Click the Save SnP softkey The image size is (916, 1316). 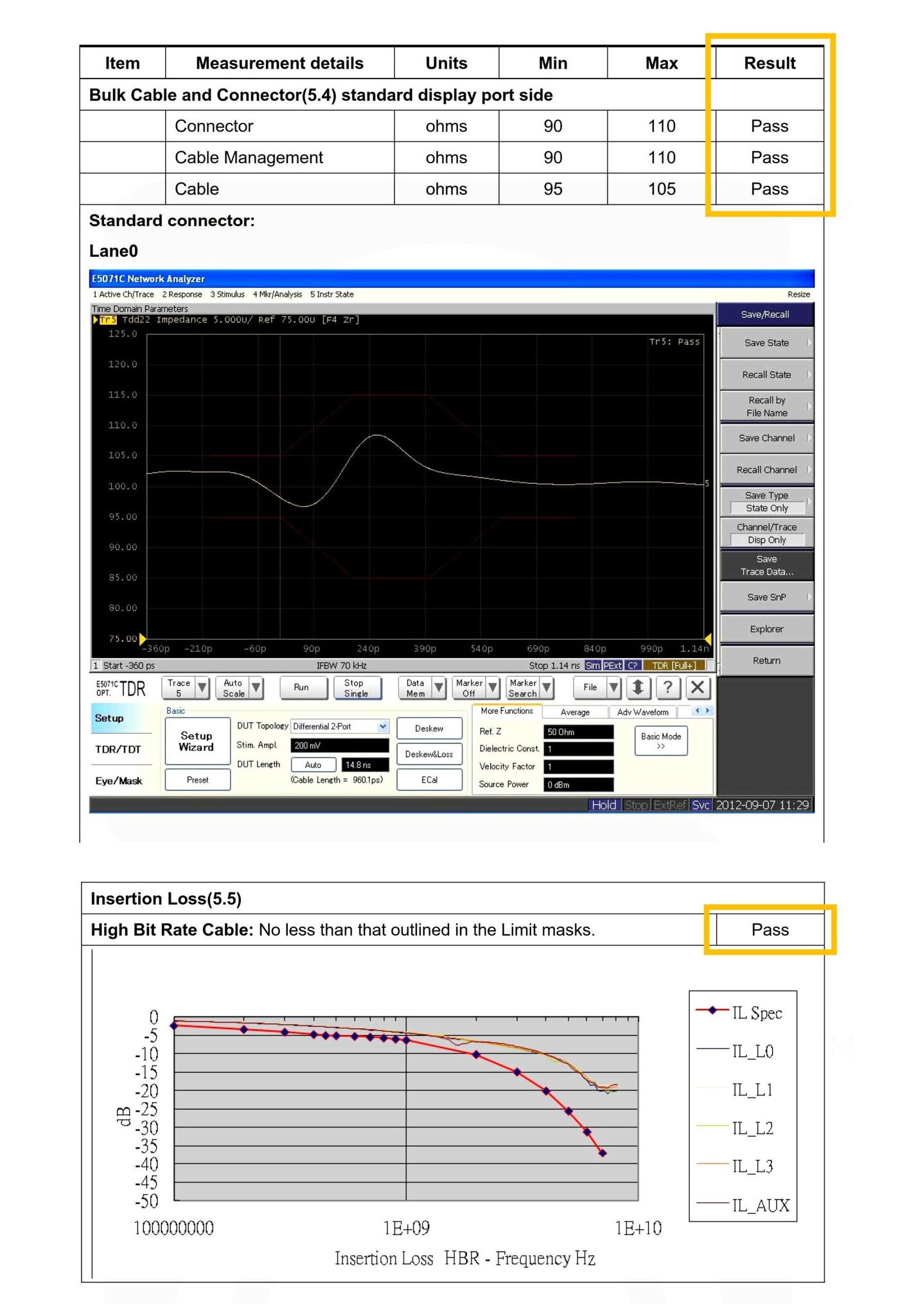[766, 597]
